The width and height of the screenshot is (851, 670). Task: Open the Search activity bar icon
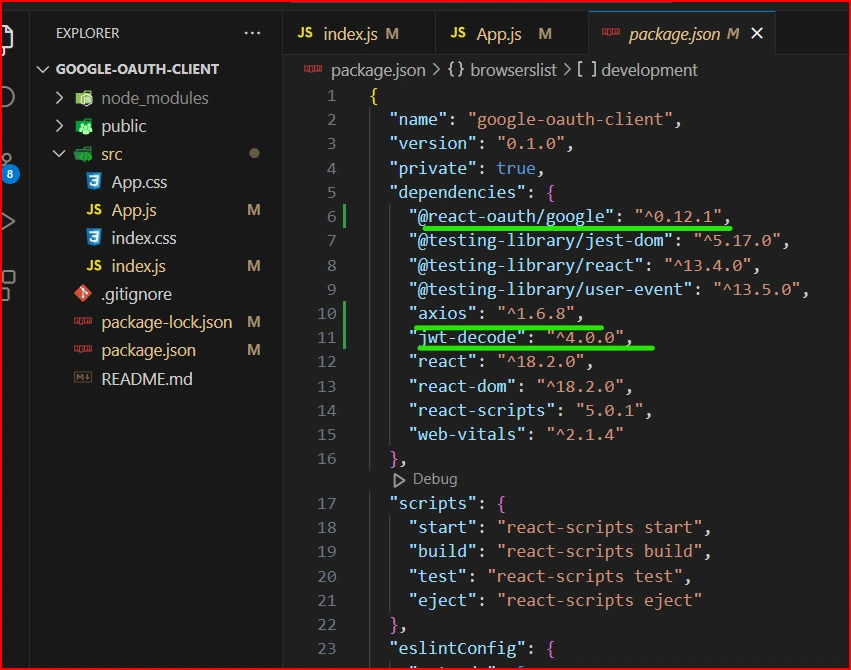click(x=7, y=97)
